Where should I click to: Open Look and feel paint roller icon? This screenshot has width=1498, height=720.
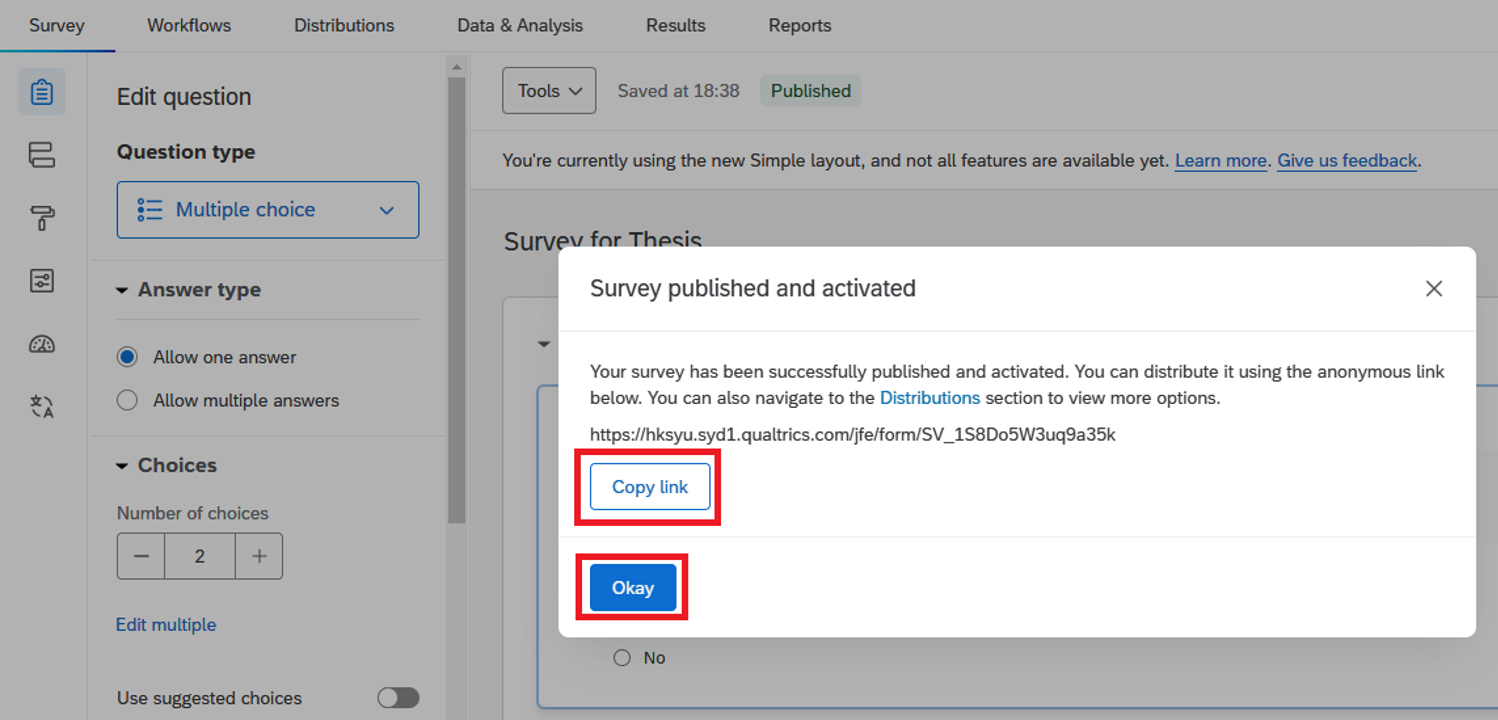click(x=42, y=218)
